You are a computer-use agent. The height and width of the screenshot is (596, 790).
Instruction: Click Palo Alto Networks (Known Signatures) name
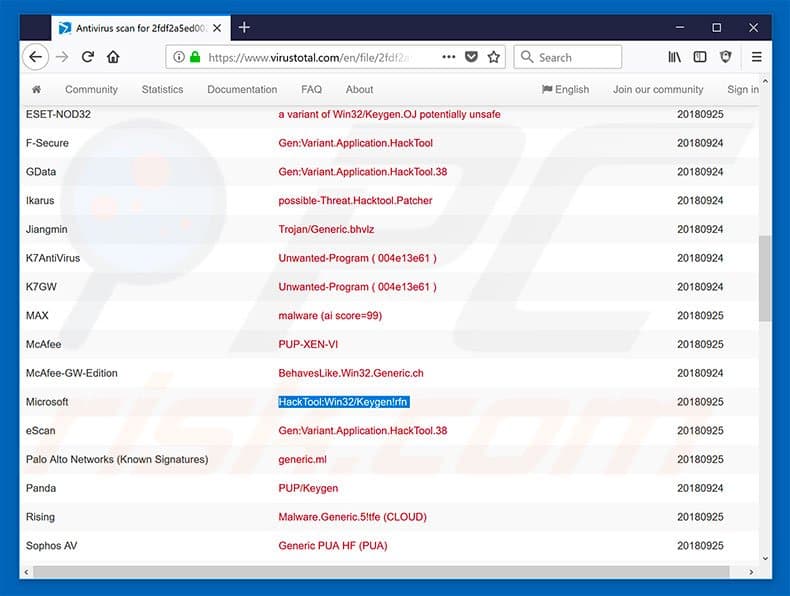(x=117, y=459)
